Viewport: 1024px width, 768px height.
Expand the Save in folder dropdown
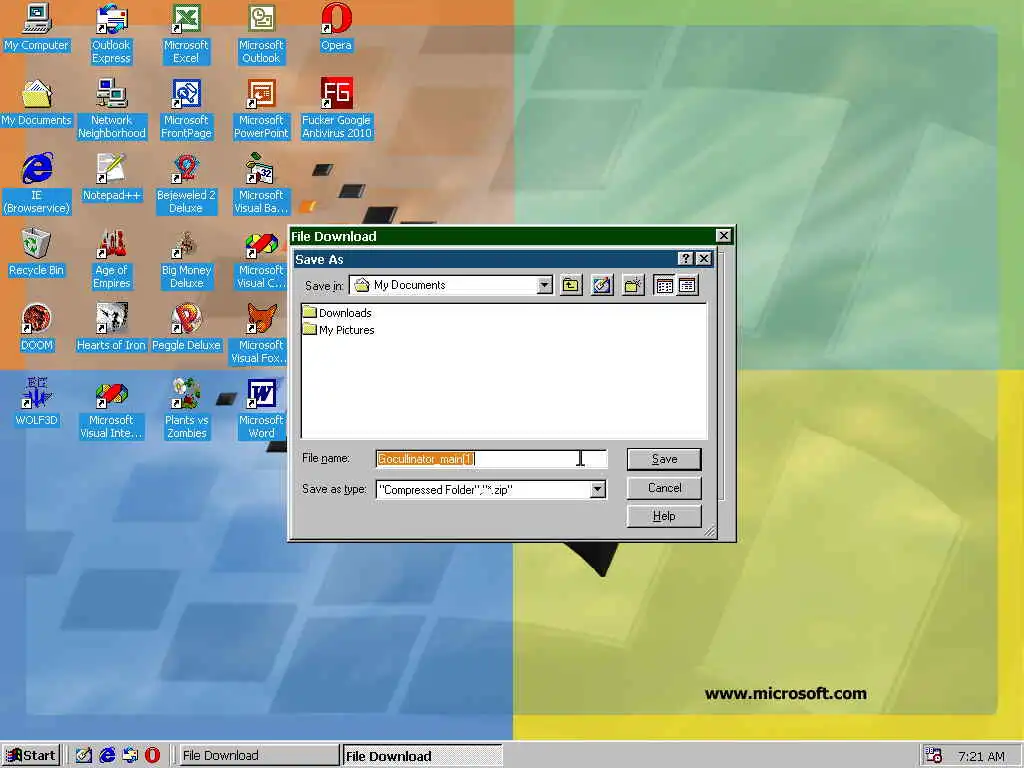click(x=544, y=285)
